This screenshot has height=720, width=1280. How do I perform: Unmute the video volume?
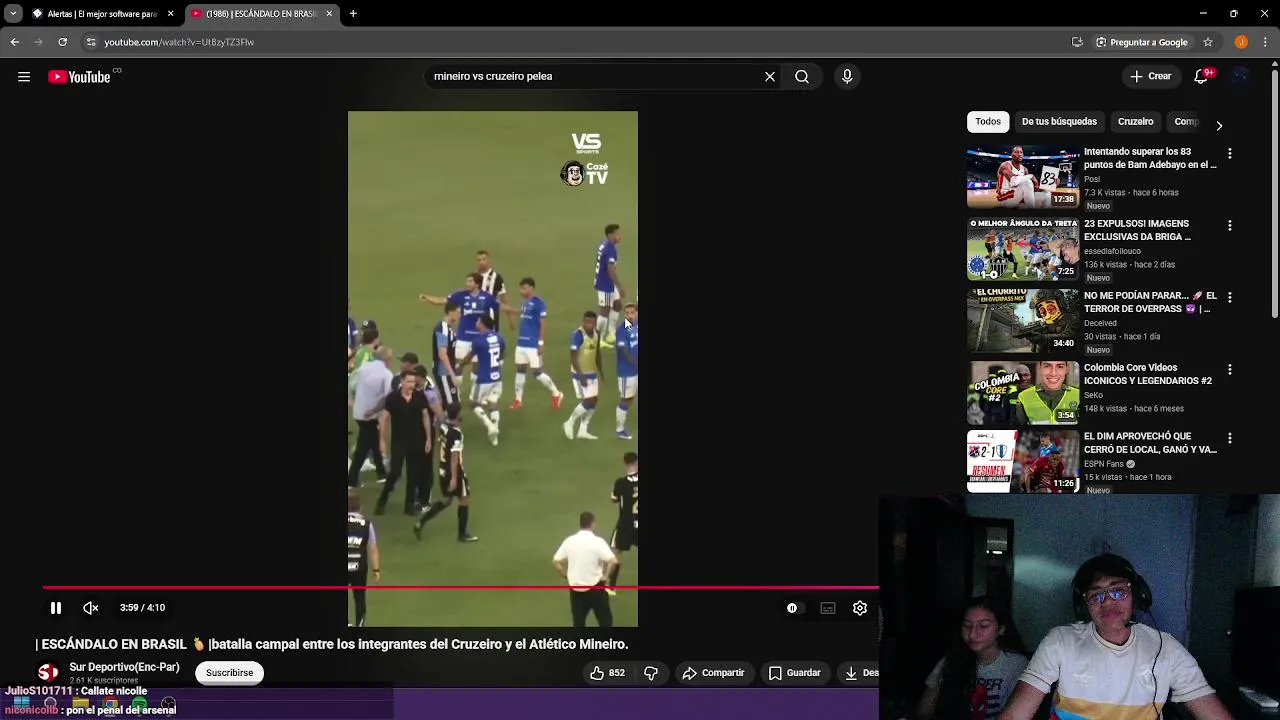[90, 607]
